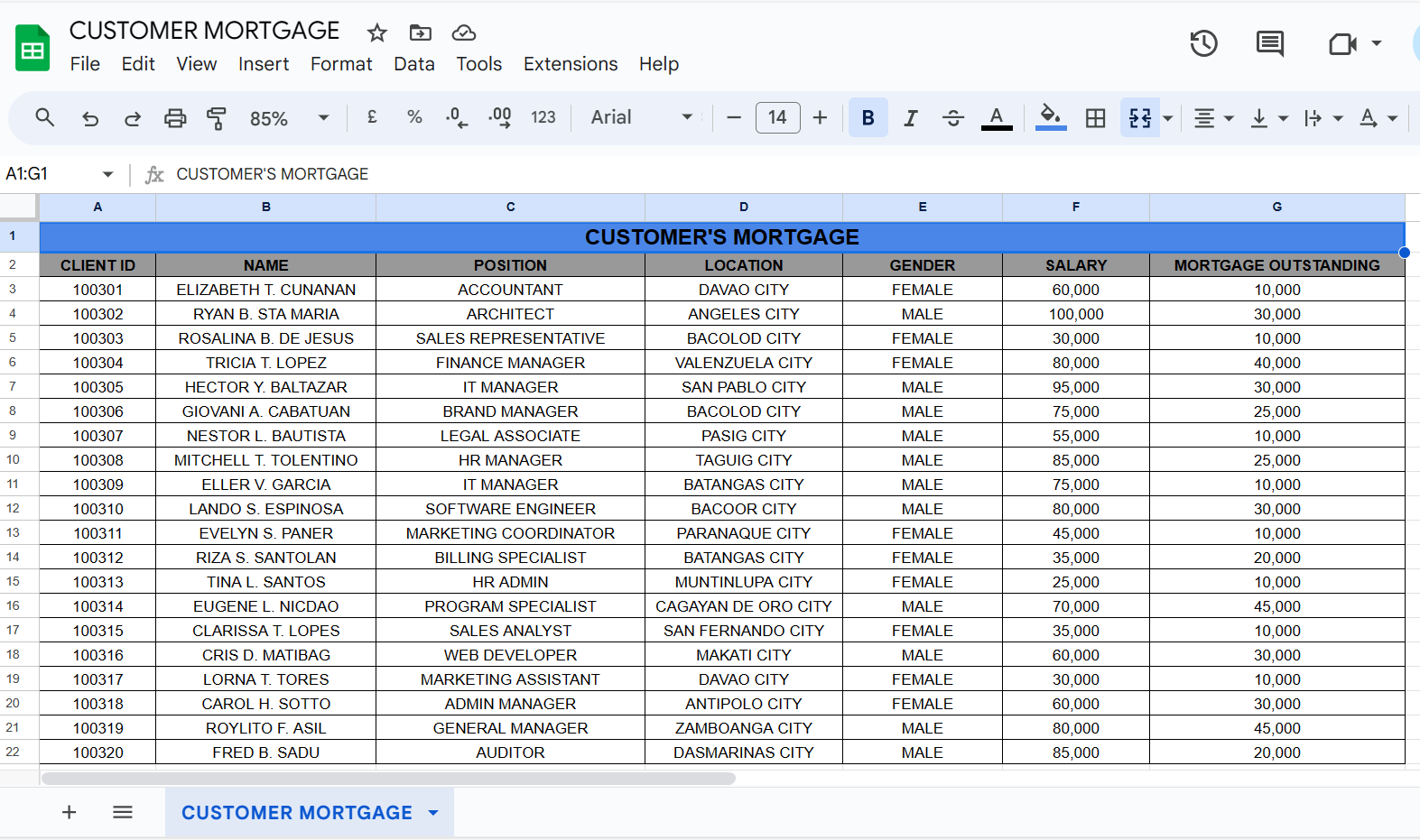Click the formula bar text
Image resolution: width=1420 pixels, height=840 pixels.
coord(273,174)
